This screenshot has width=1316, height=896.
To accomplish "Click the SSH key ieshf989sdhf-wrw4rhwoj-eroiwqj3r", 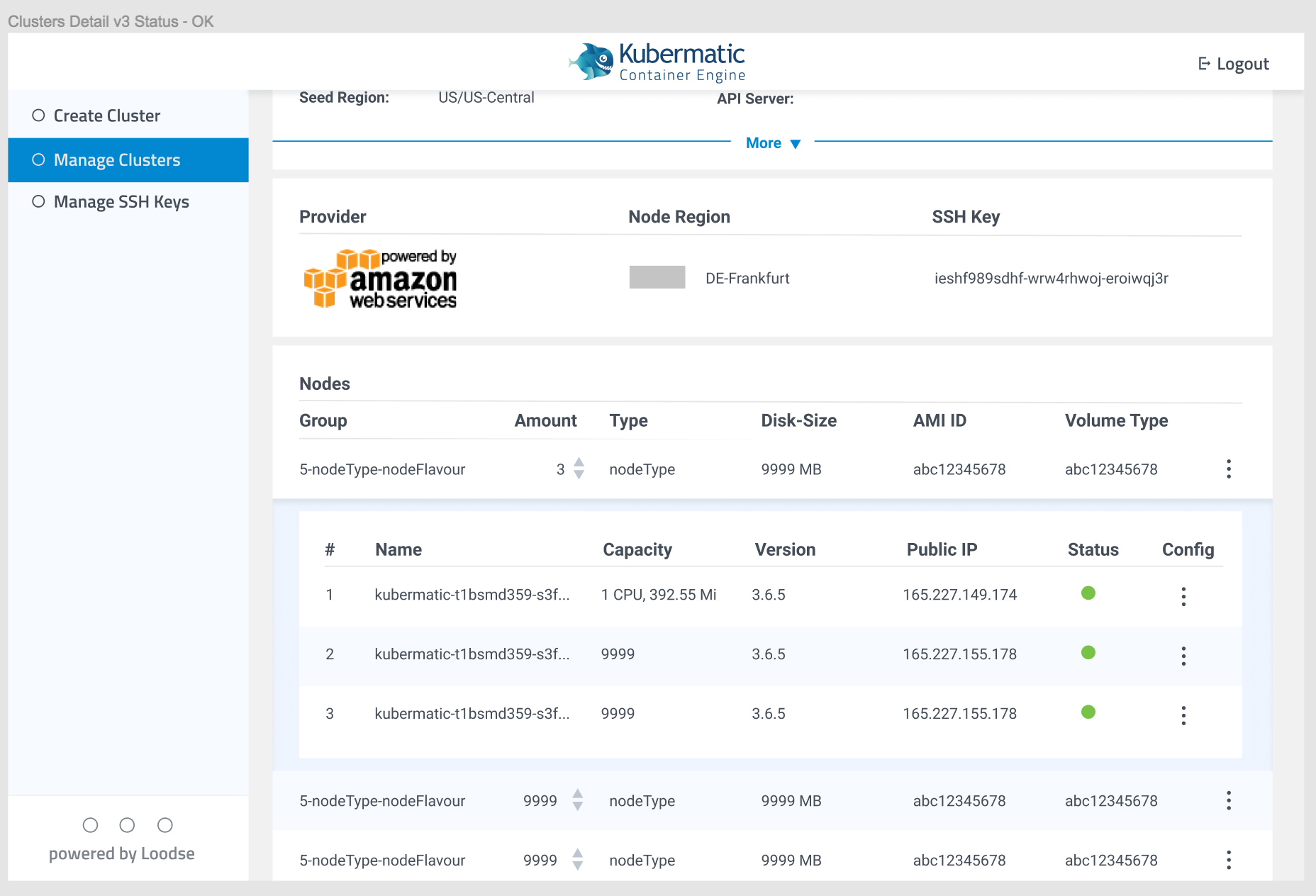I will tap(1050, 278).
